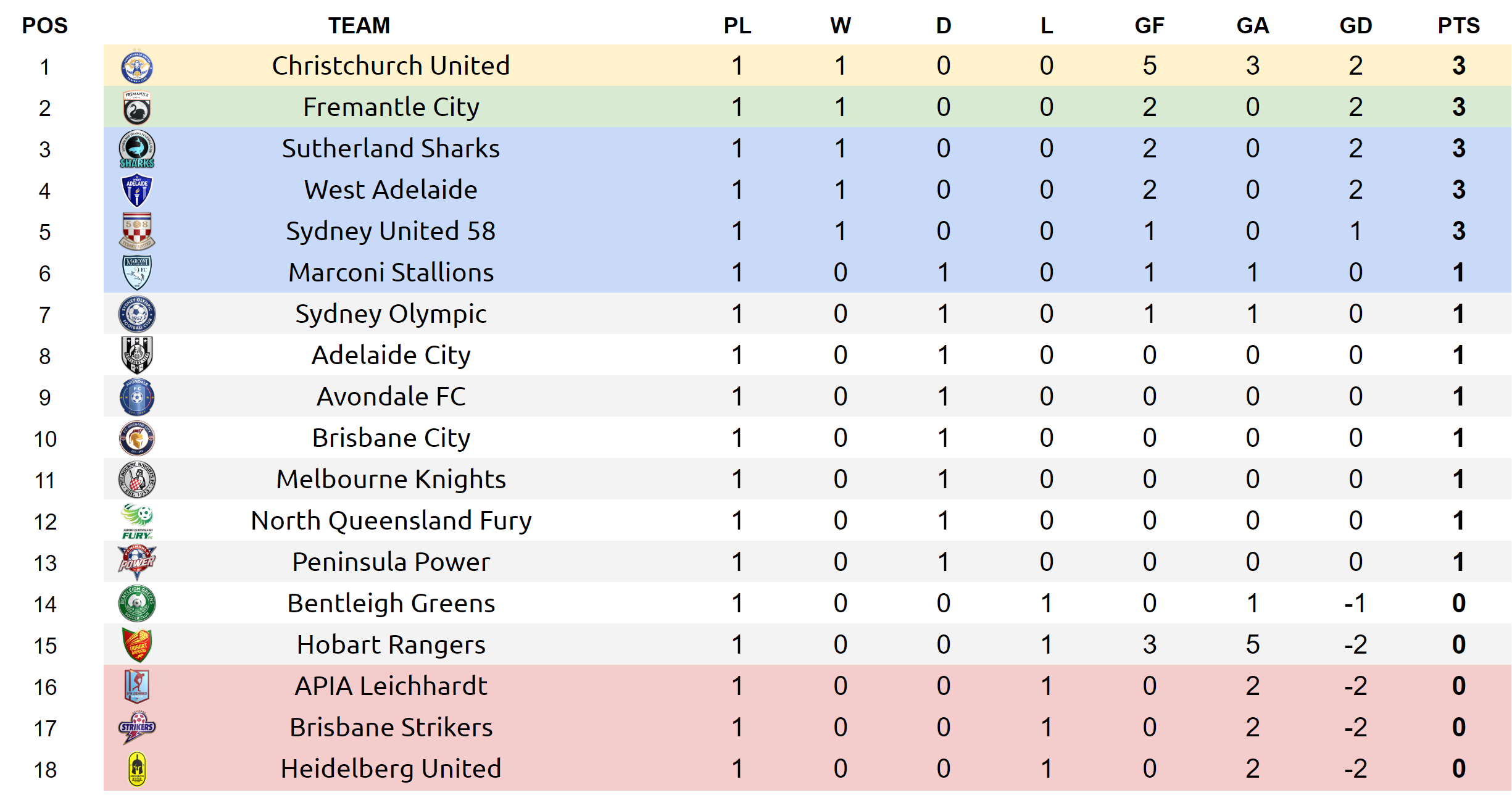Open the Sydney United 58 crest
Viewport: 1512px width, 803px height.
pos(136,231)
